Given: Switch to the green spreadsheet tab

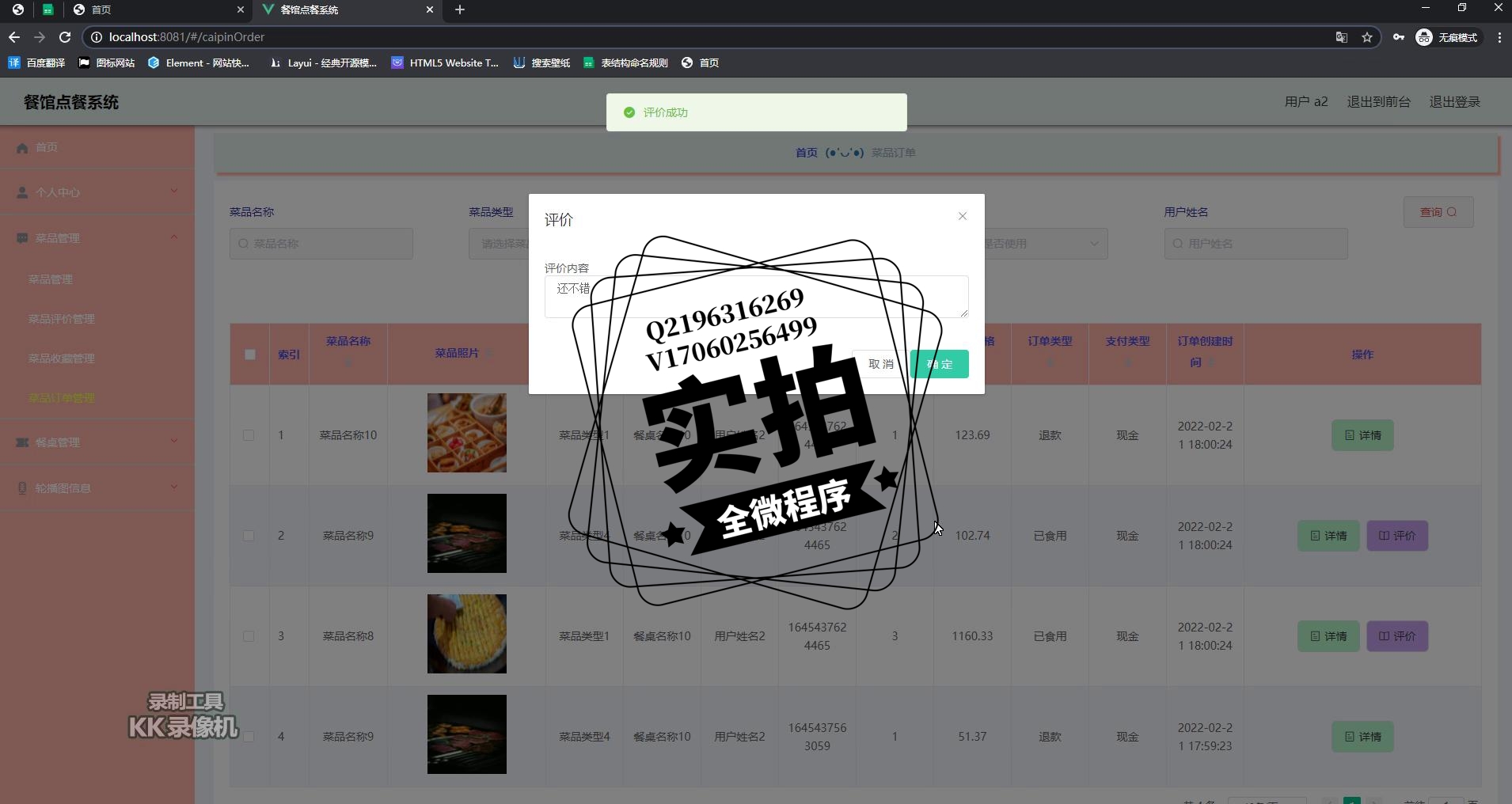Looking at the screenshot, I should pos(48,9).
